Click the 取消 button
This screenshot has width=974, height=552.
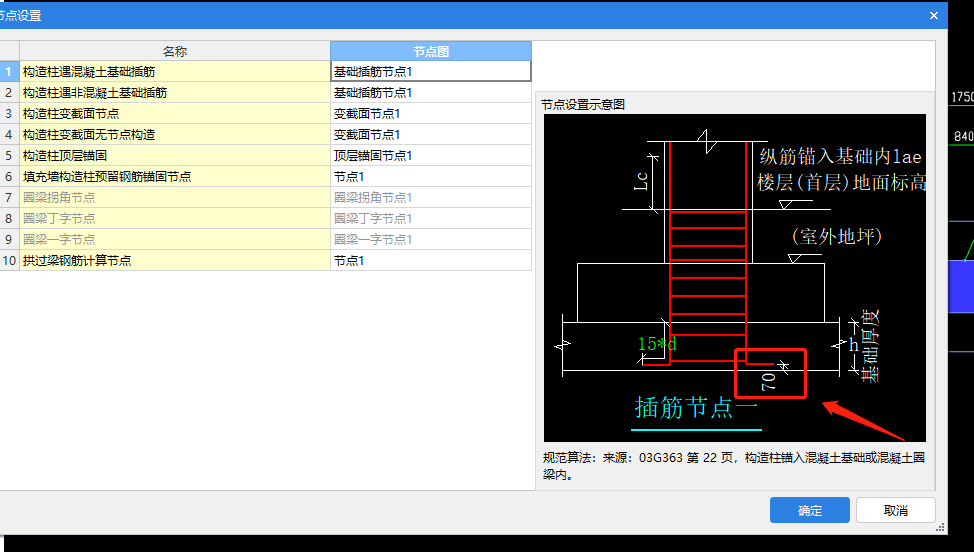(x=895, y=510)
